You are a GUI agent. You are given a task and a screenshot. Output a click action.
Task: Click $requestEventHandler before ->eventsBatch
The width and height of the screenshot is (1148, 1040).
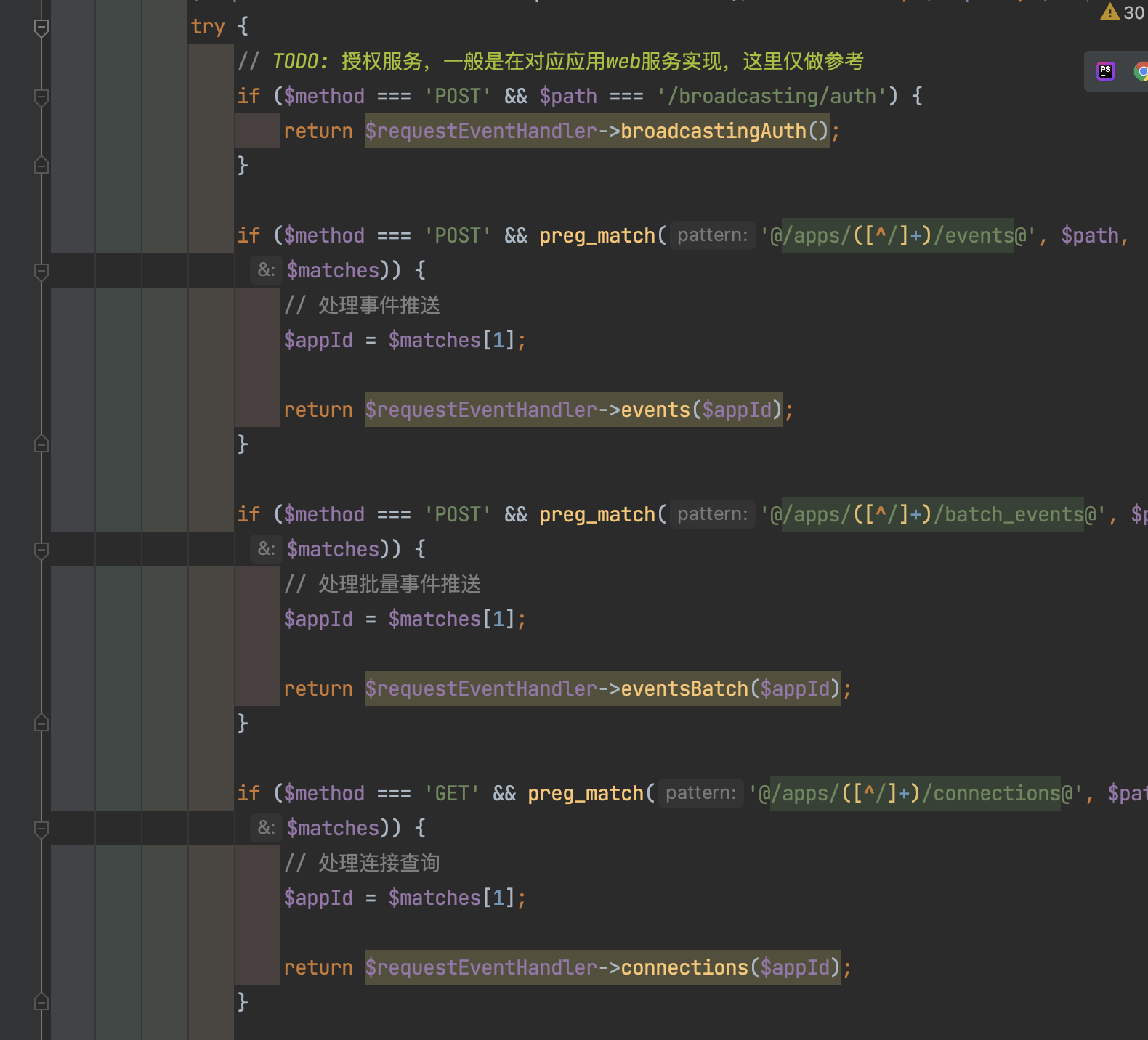(481, 688)
